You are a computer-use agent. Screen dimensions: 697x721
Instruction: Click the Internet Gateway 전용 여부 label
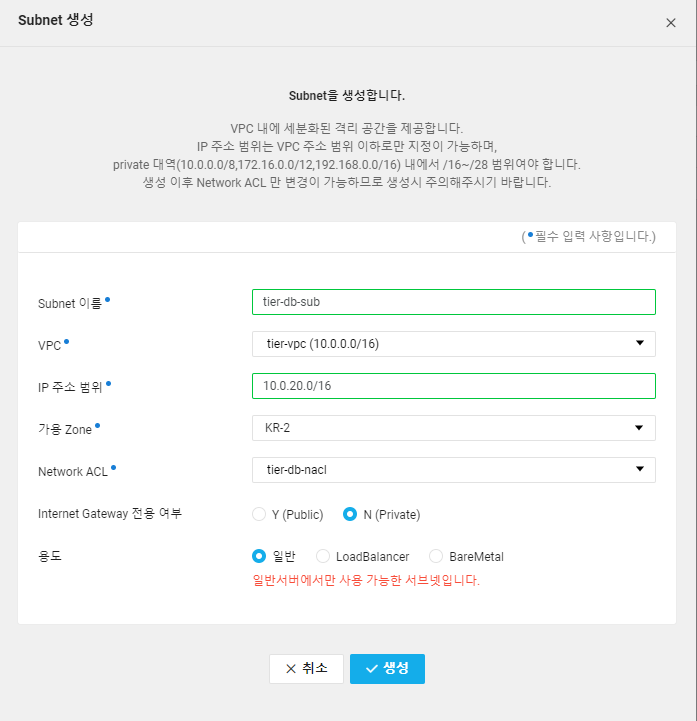pyautogui.click(x=110, y=514)
